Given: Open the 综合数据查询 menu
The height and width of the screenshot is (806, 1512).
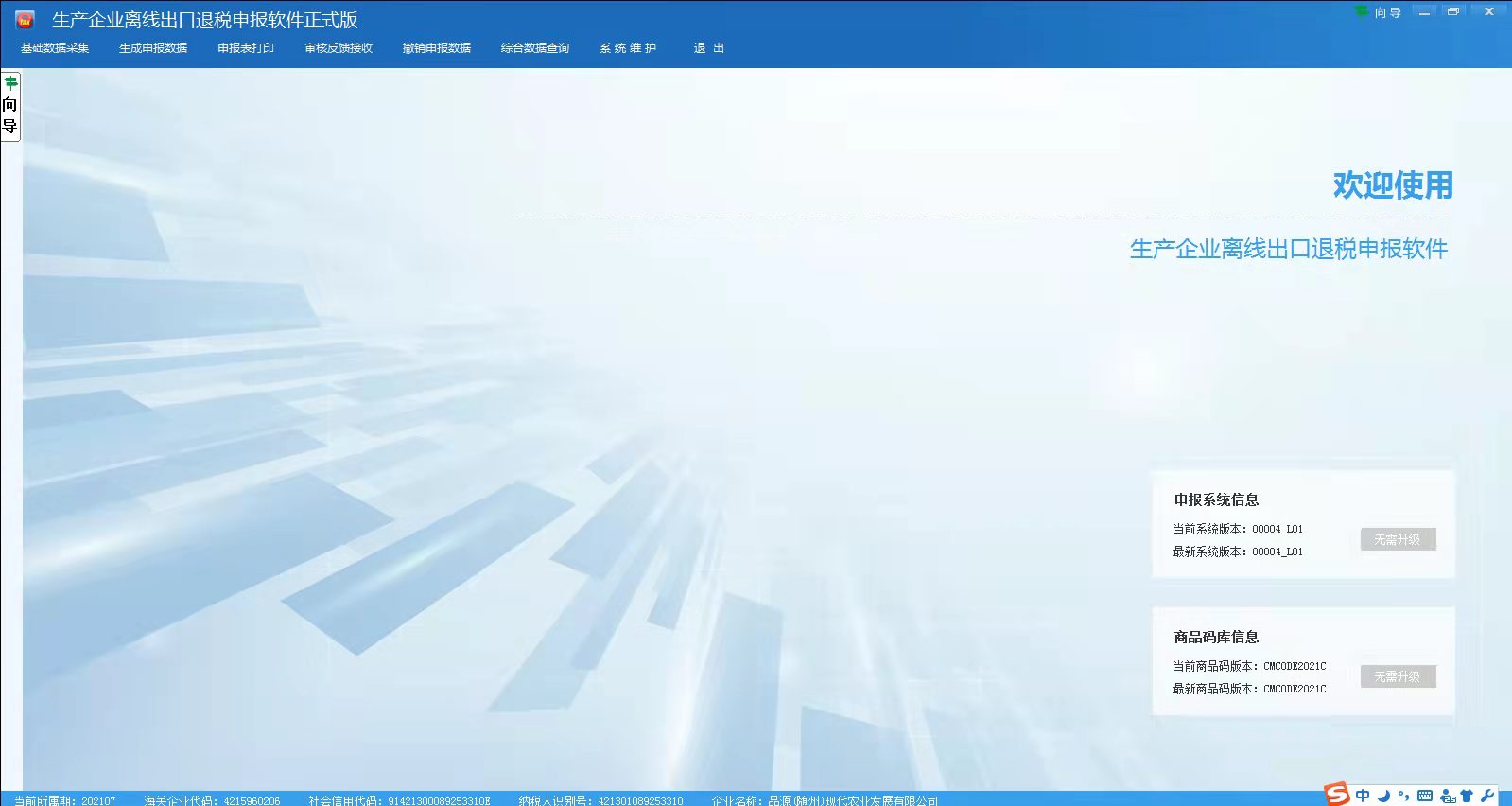Looking at the screenshot, I should pyautogui.click(x=535, y=48).
